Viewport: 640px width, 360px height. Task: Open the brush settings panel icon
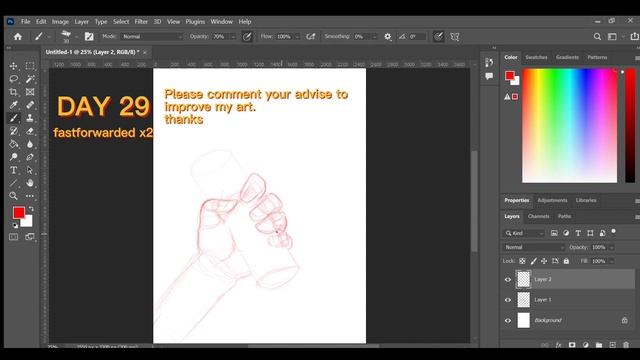pos(89,37)
